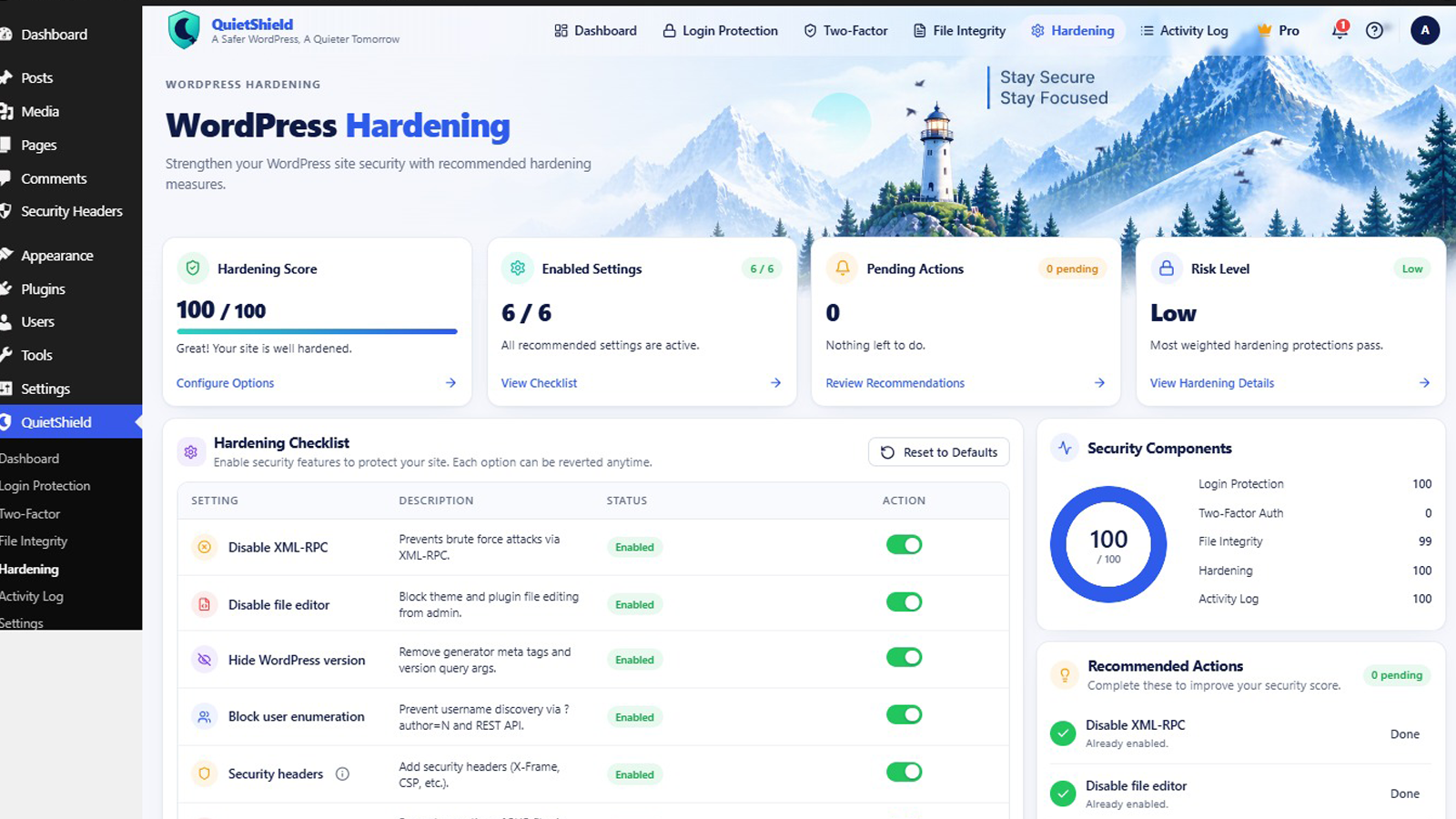The image size is (1456, 819).
Task: Click the Posts pin icon in sidebar
Action: pyautogui.click(x=5, y=77)
